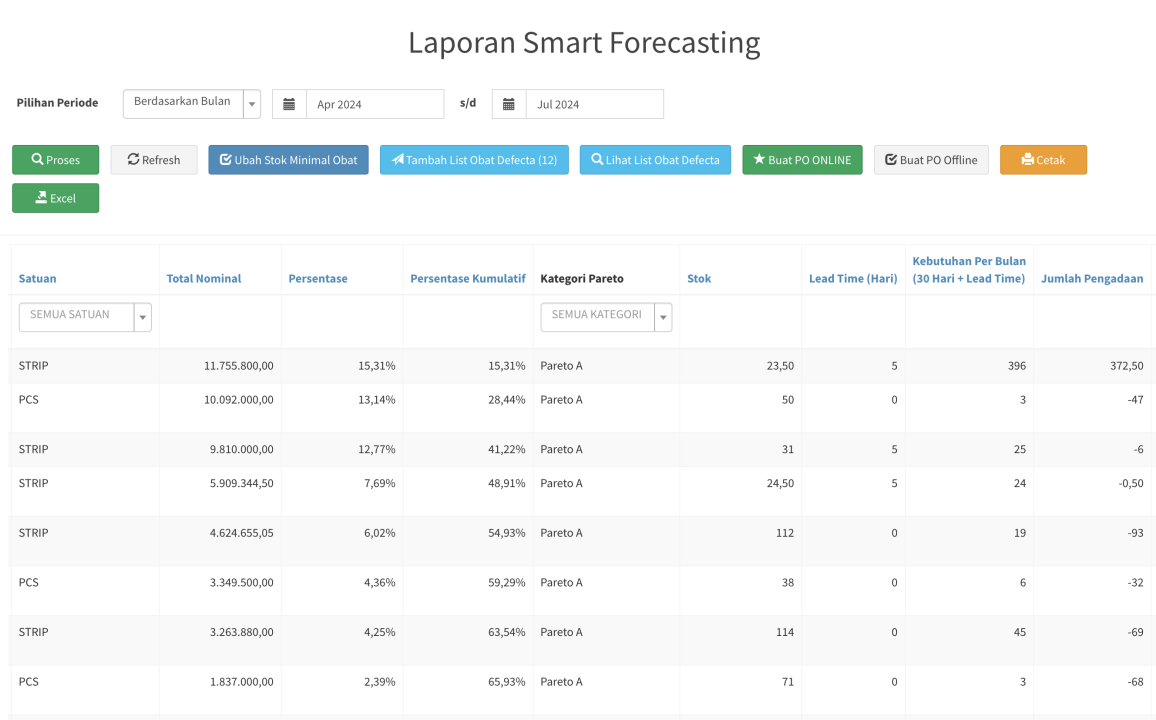Image resolution: width=1156 pixels, height=720 pixels.
Task: Expand the Semua Satuan filter dropdown
Action: 85,317
